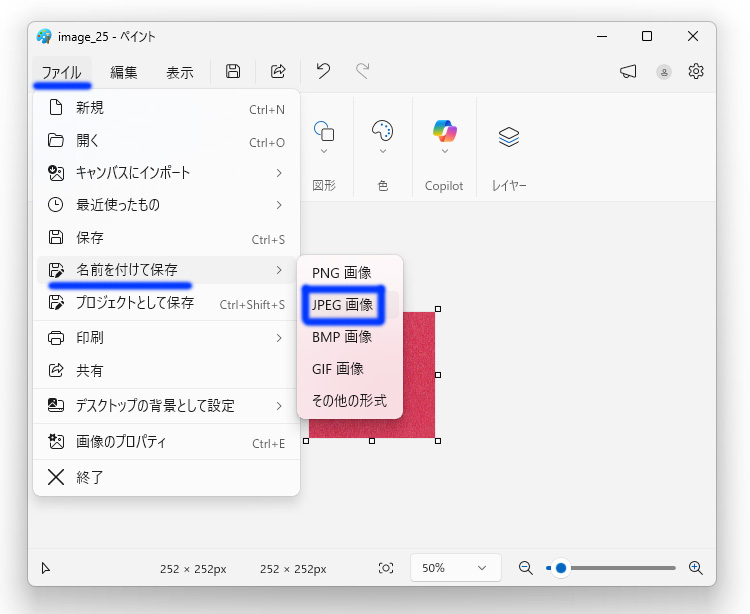Expand the 最近使ったもの submenu

pos(166,205)
